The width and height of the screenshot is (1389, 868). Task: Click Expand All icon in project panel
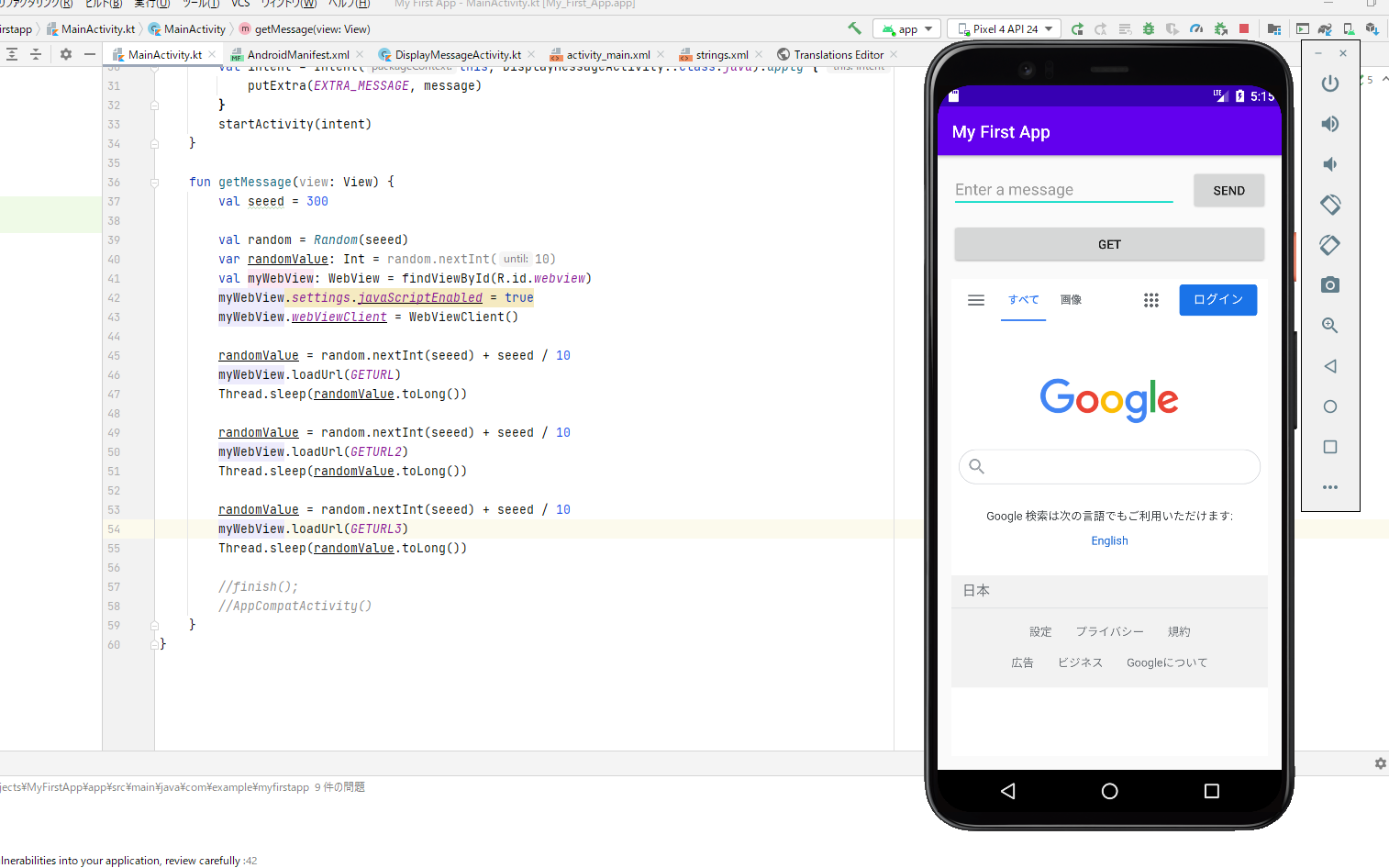pyautogui.click(x=12, y=54)
